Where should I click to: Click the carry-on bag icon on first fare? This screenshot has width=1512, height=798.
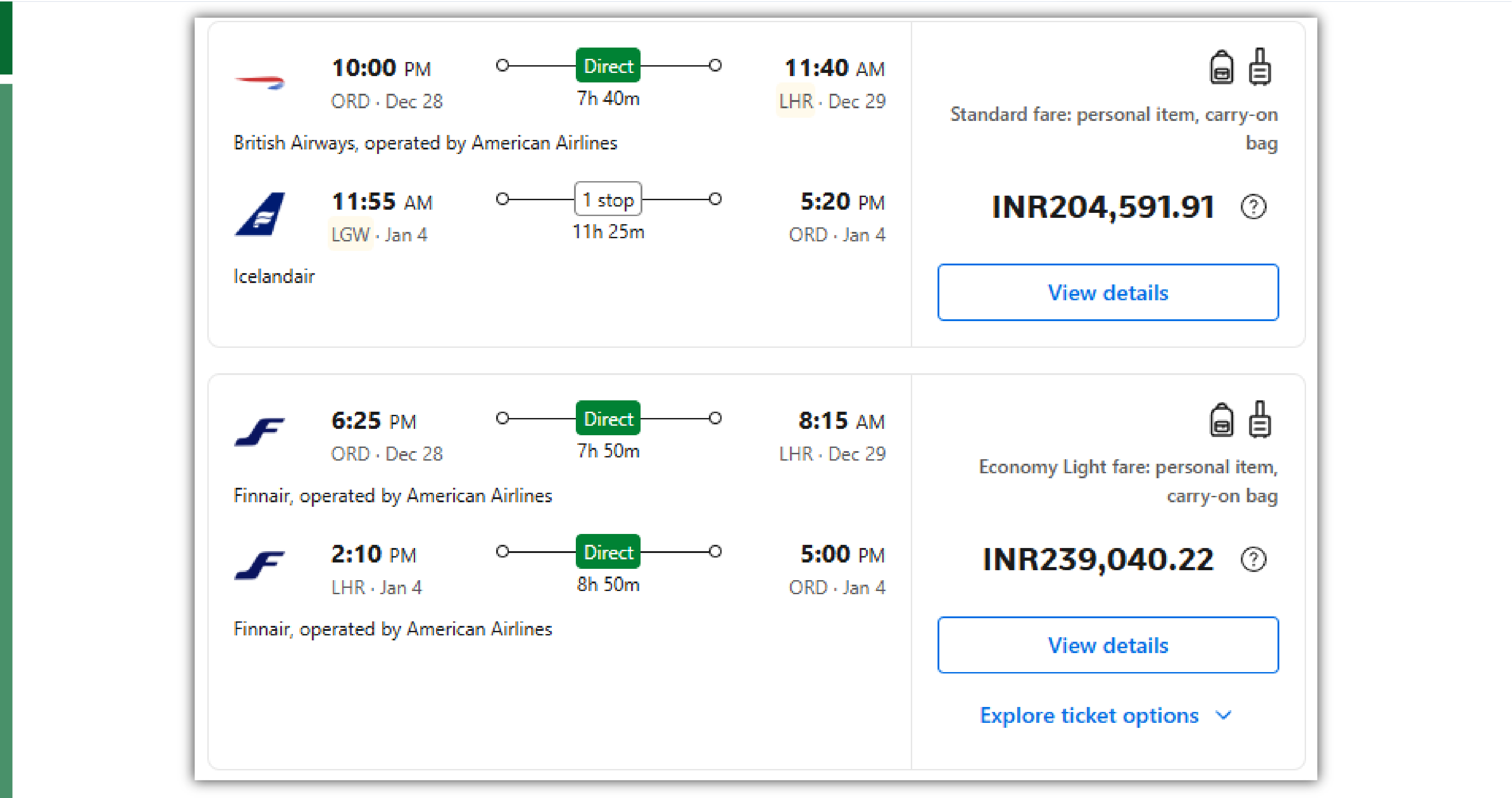tap(1259, 67)
